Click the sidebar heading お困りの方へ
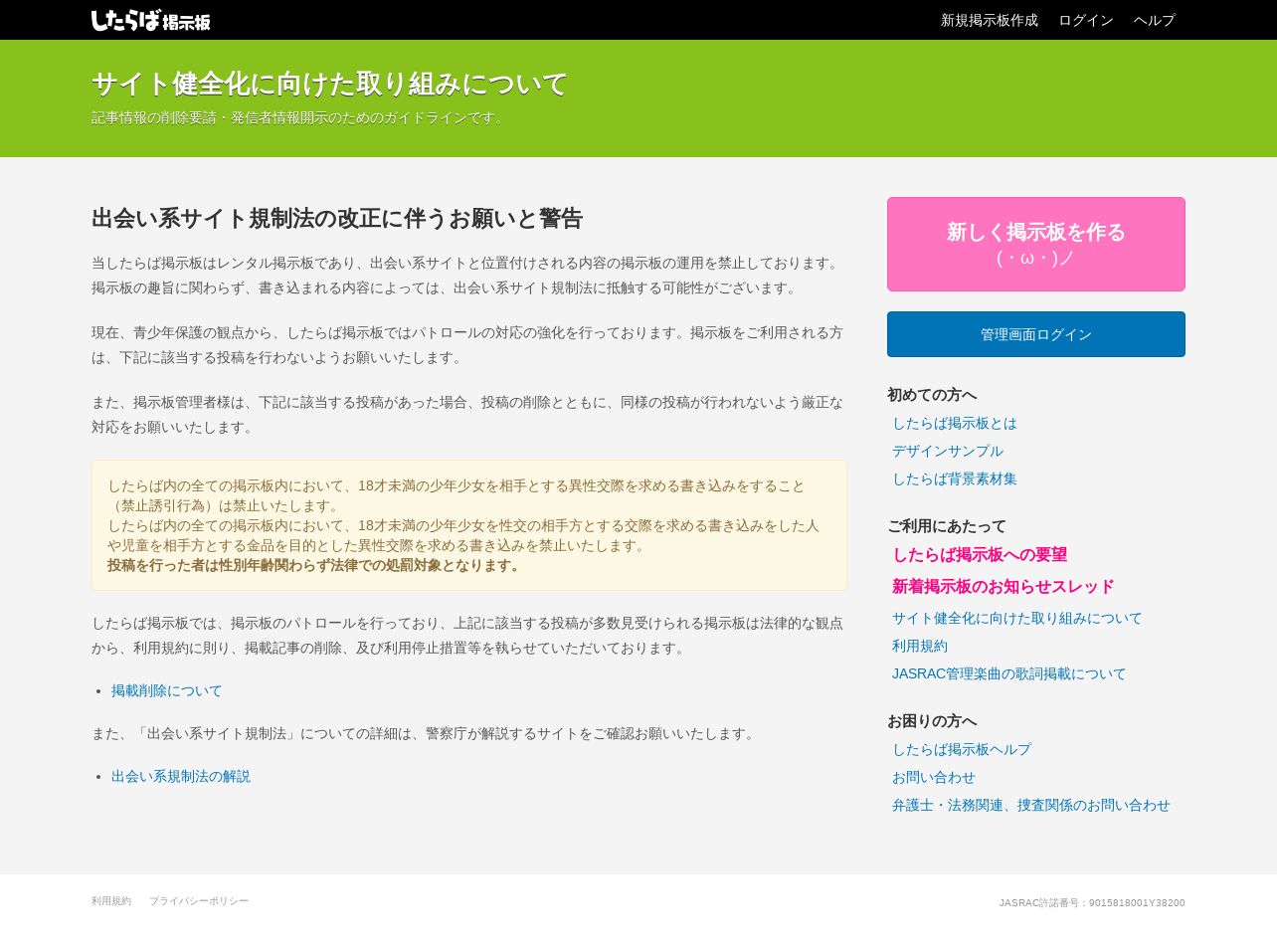 932,721
